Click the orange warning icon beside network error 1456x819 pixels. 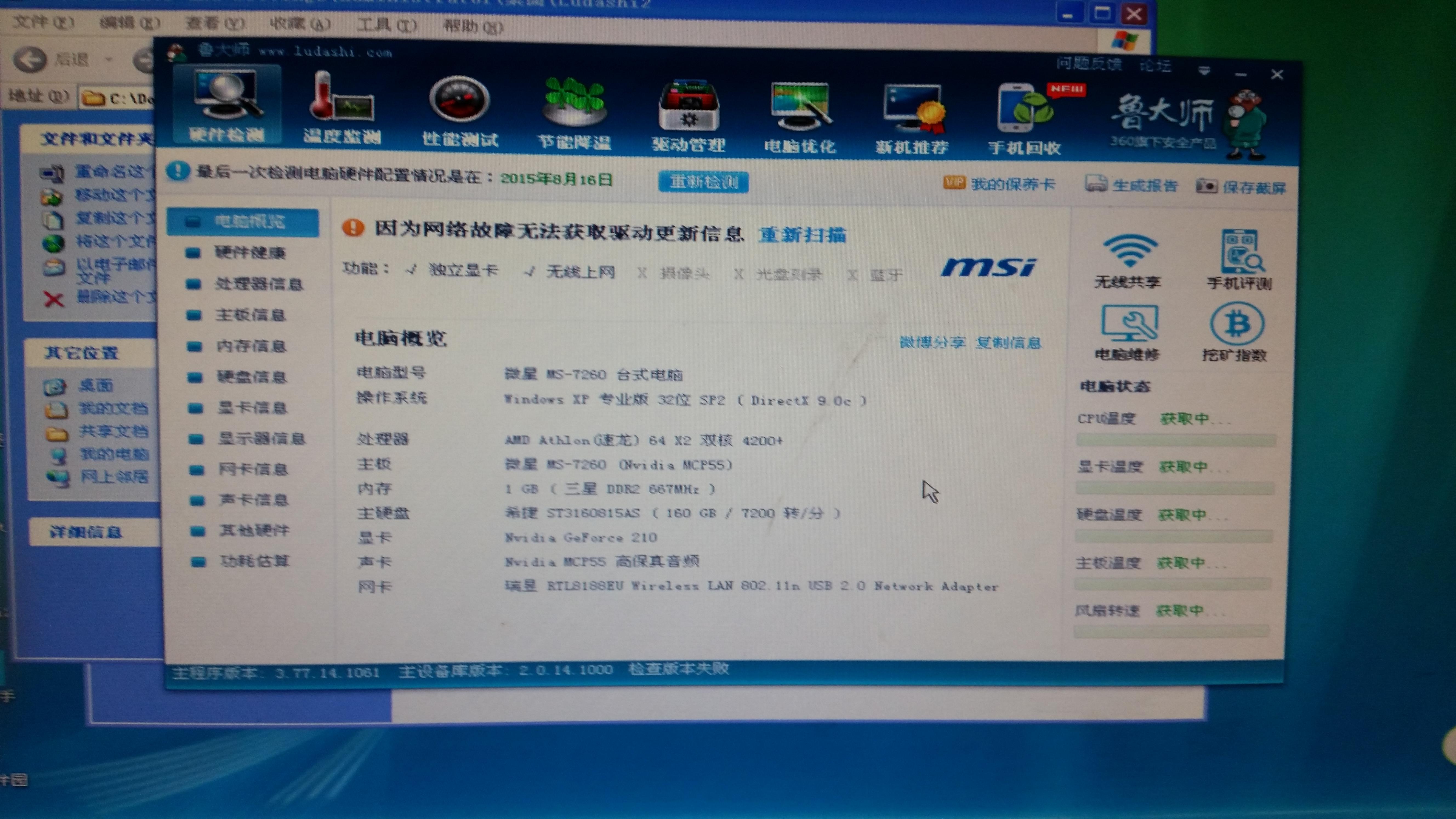353,228
